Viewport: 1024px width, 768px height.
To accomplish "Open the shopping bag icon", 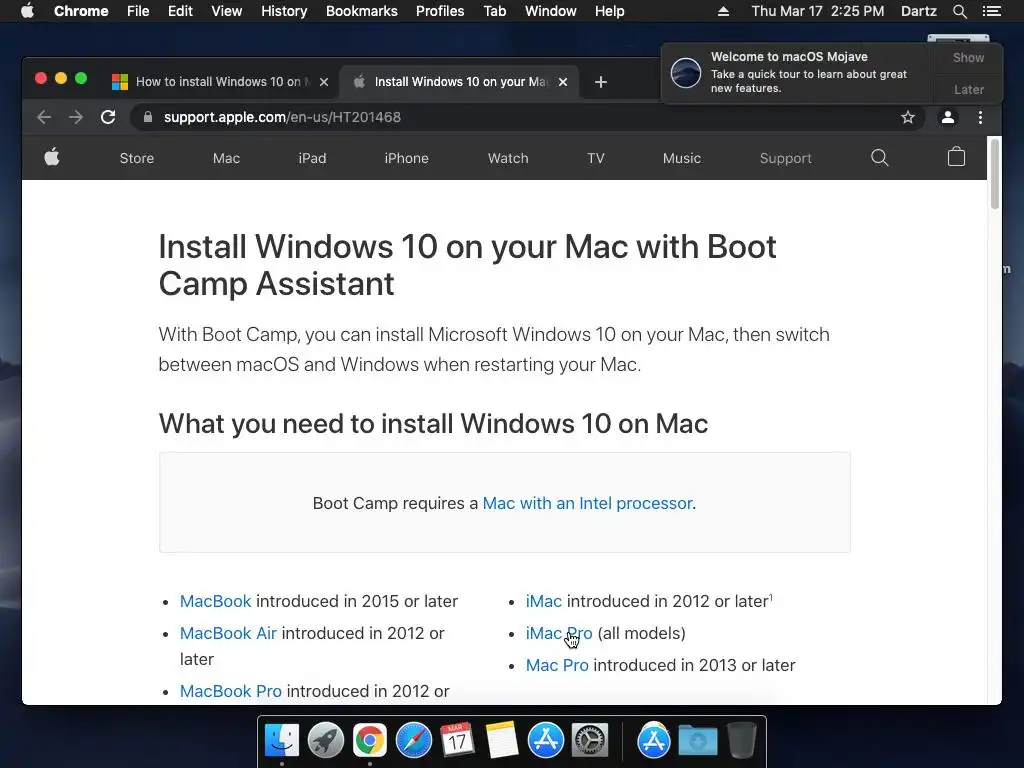I will pyautogui.click(x=956, y=157).
